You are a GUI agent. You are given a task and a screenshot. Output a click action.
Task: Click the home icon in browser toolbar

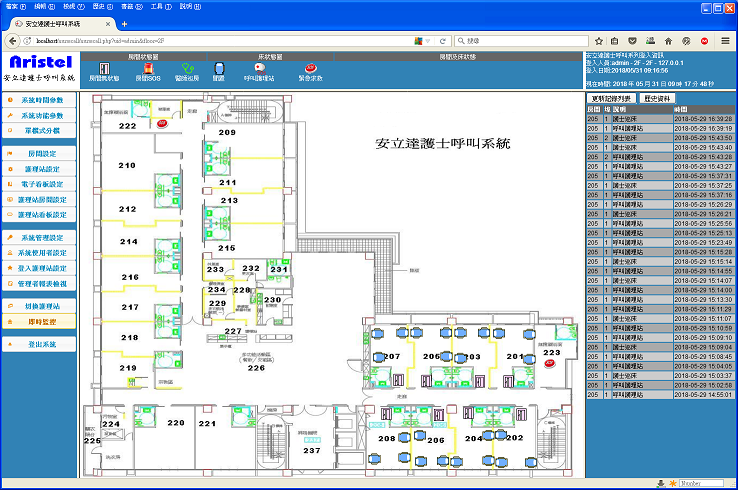click(668, 41)
